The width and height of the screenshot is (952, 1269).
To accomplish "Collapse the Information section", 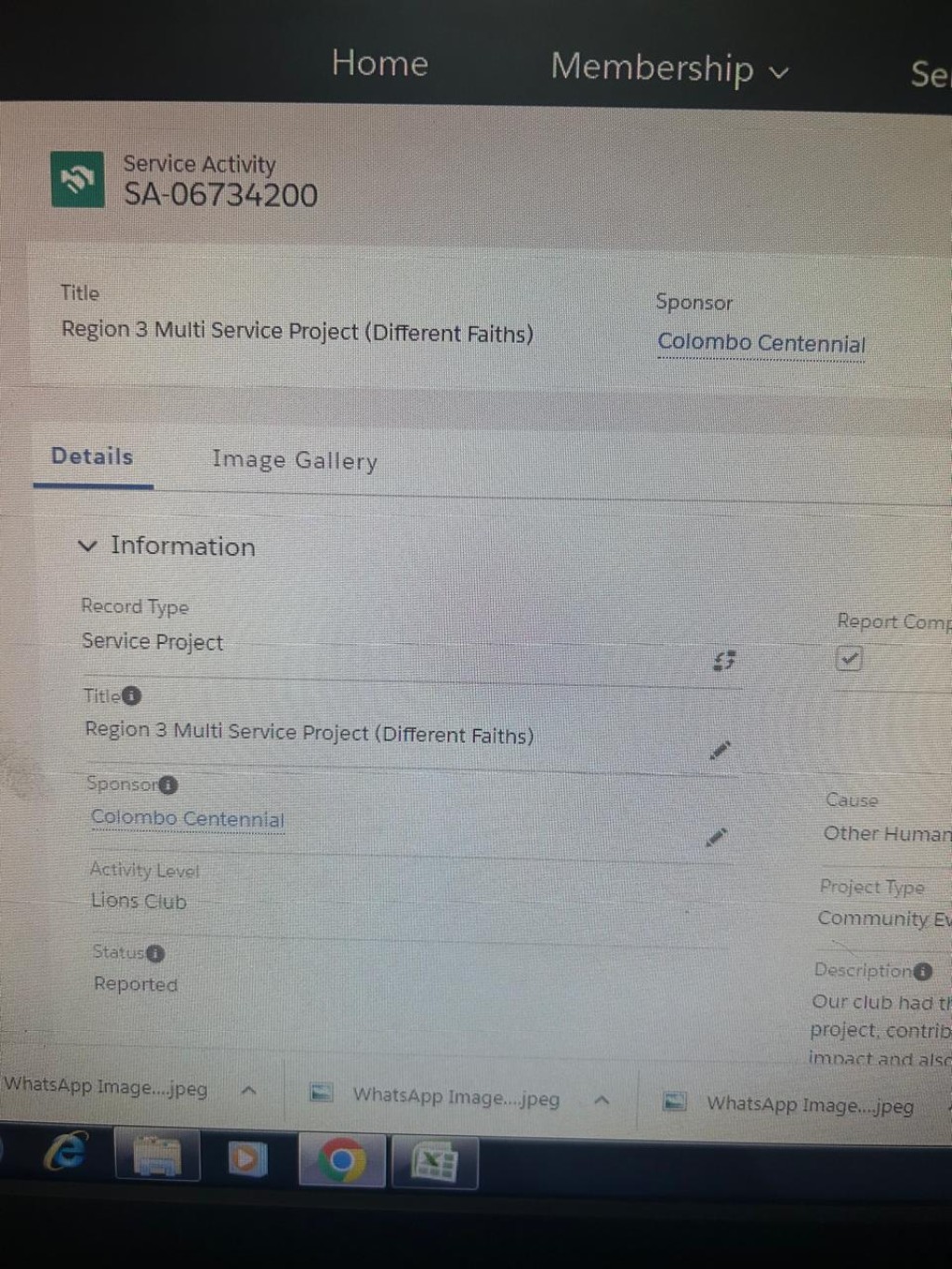I will click(87, 546).
